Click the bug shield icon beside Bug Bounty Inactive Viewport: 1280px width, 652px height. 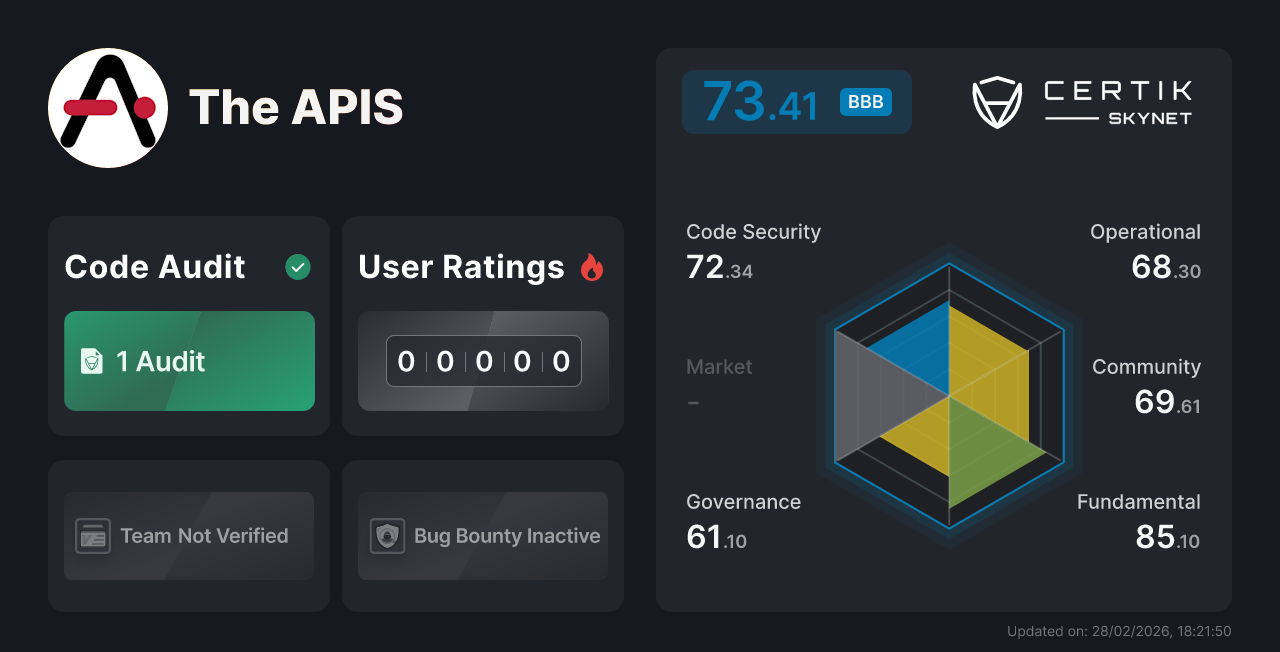click(x=388, y=536)
